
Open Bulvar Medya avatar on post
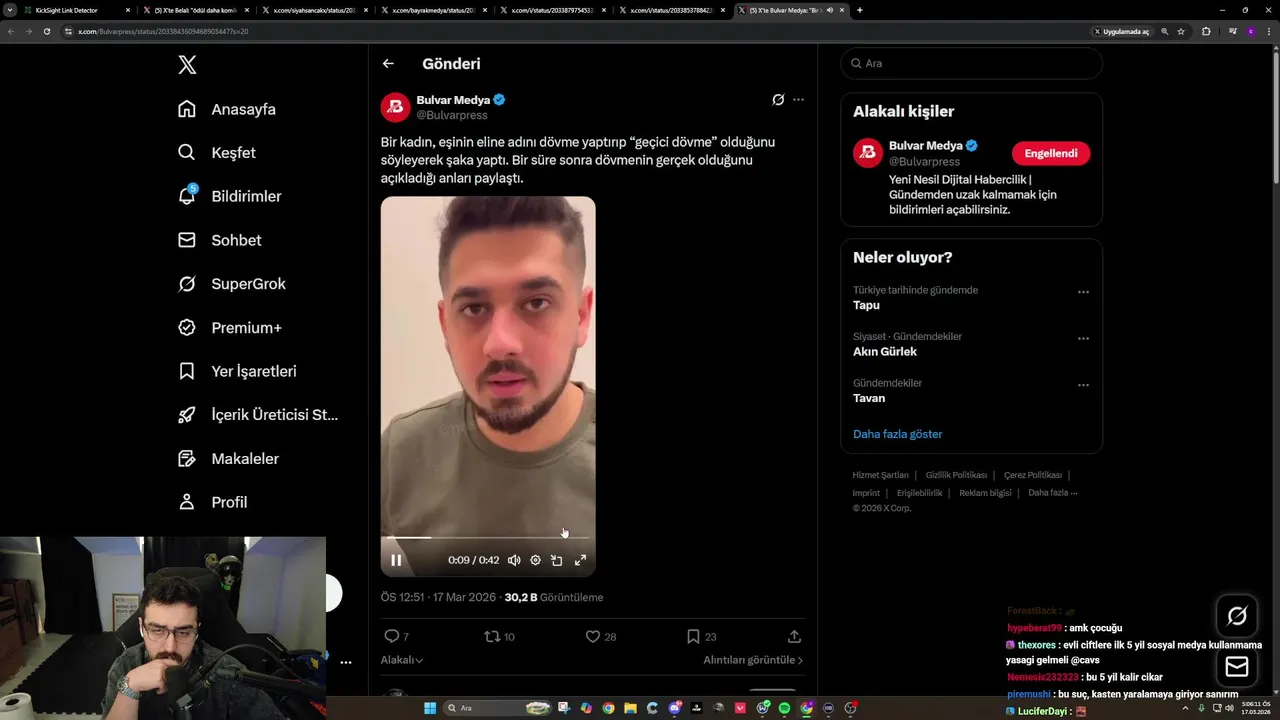click(396, 107)
